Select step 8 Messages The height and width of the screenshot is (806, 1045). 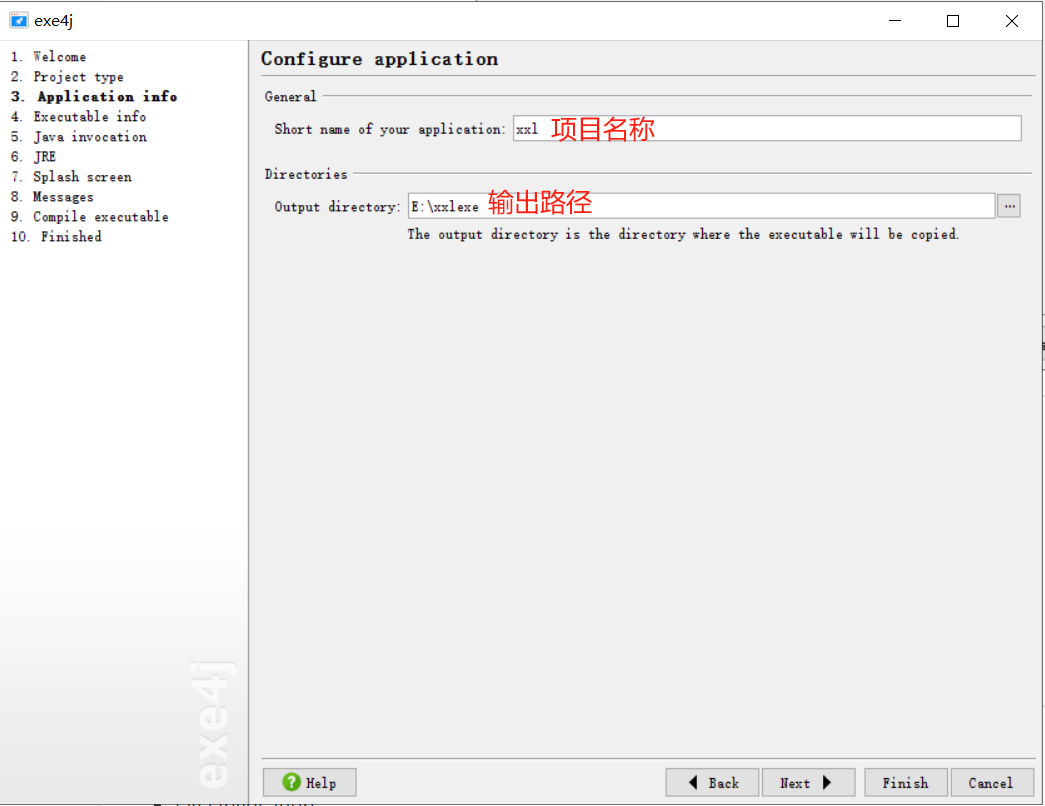[52, 197]
